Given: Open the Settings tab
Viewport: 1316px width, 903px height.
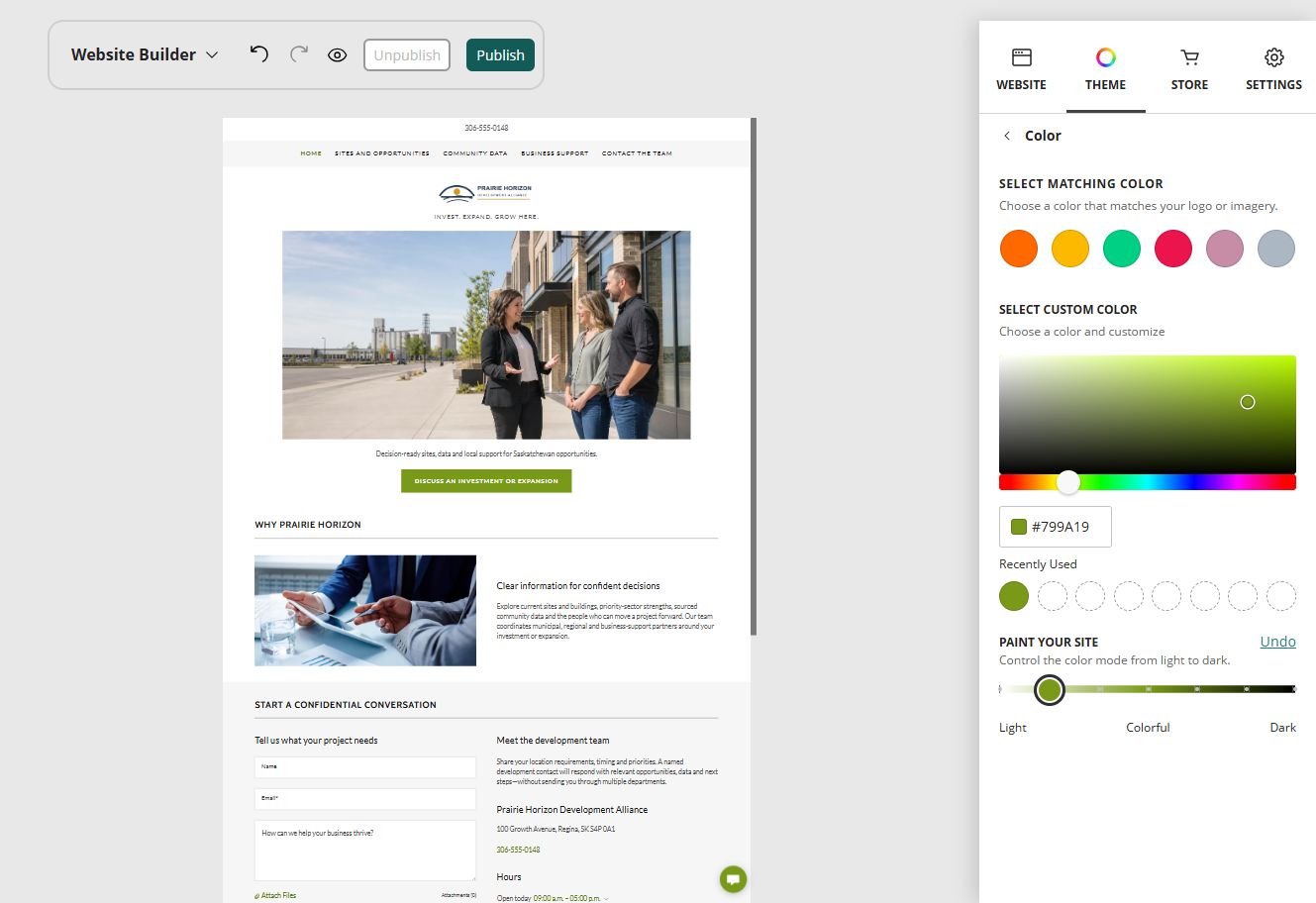Looking at the screenshot, I should 1273,69.
